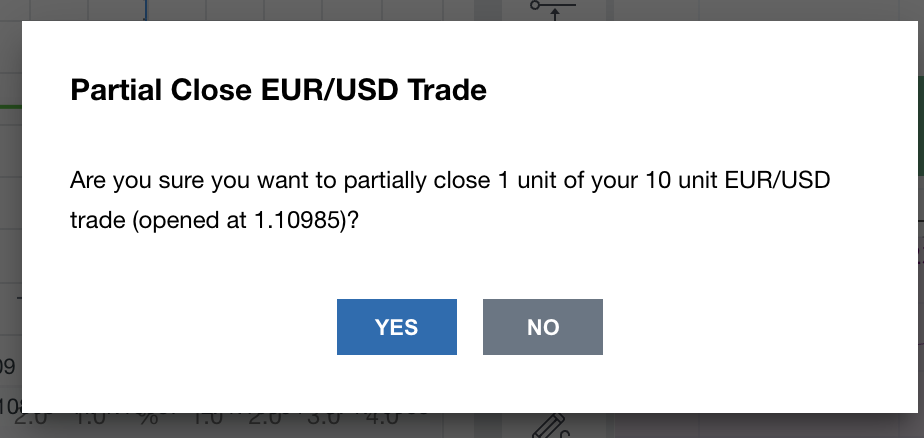This screenshot has width=924, height=438.
Task: Click the leftmost 2.0 axis label
Action: (x=31, y=417)
